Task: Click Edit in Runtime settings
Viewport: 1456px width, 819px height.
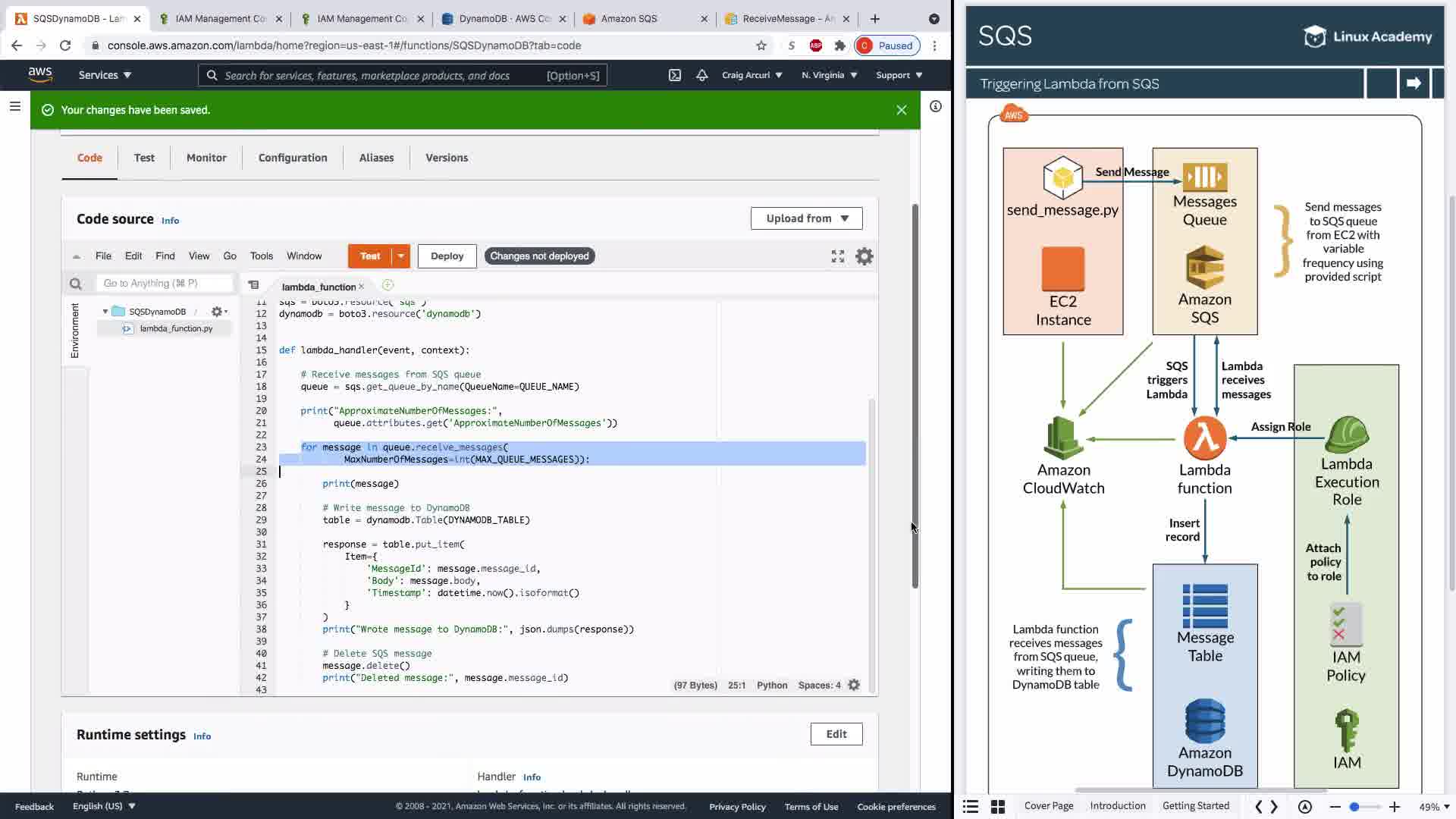Action: 836,734
